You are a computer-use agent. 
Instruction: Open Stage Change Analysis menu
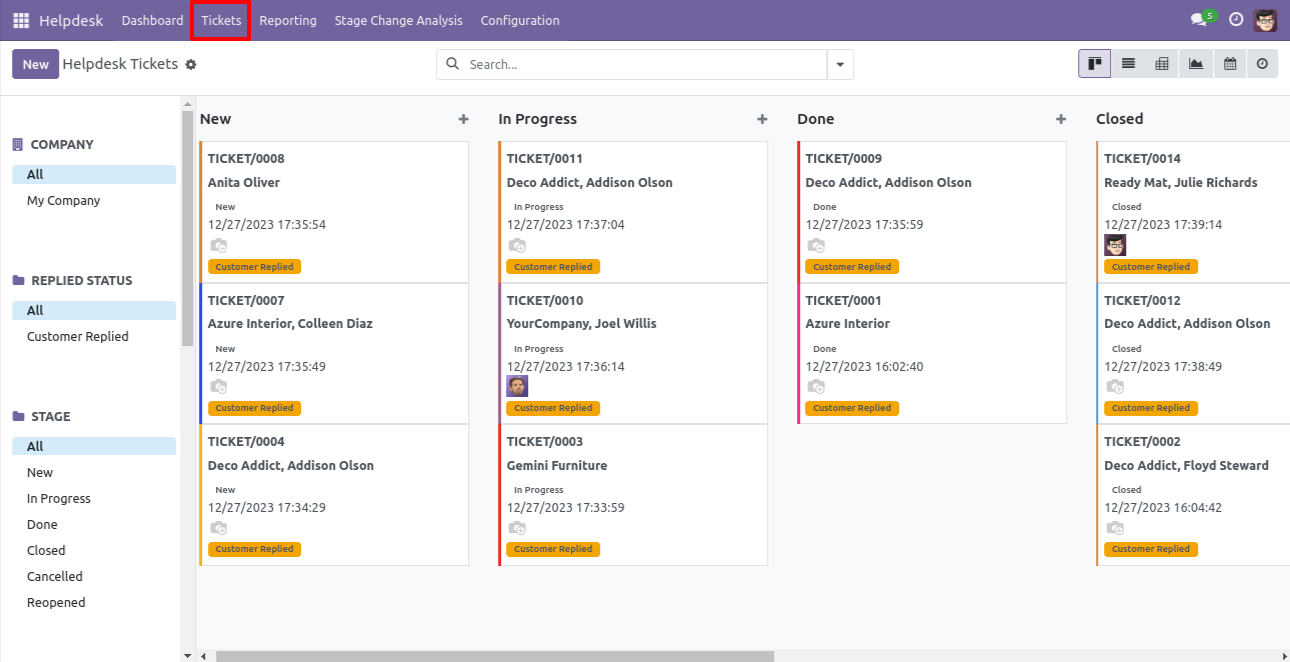pyautogui.click(x=399, y=20)
